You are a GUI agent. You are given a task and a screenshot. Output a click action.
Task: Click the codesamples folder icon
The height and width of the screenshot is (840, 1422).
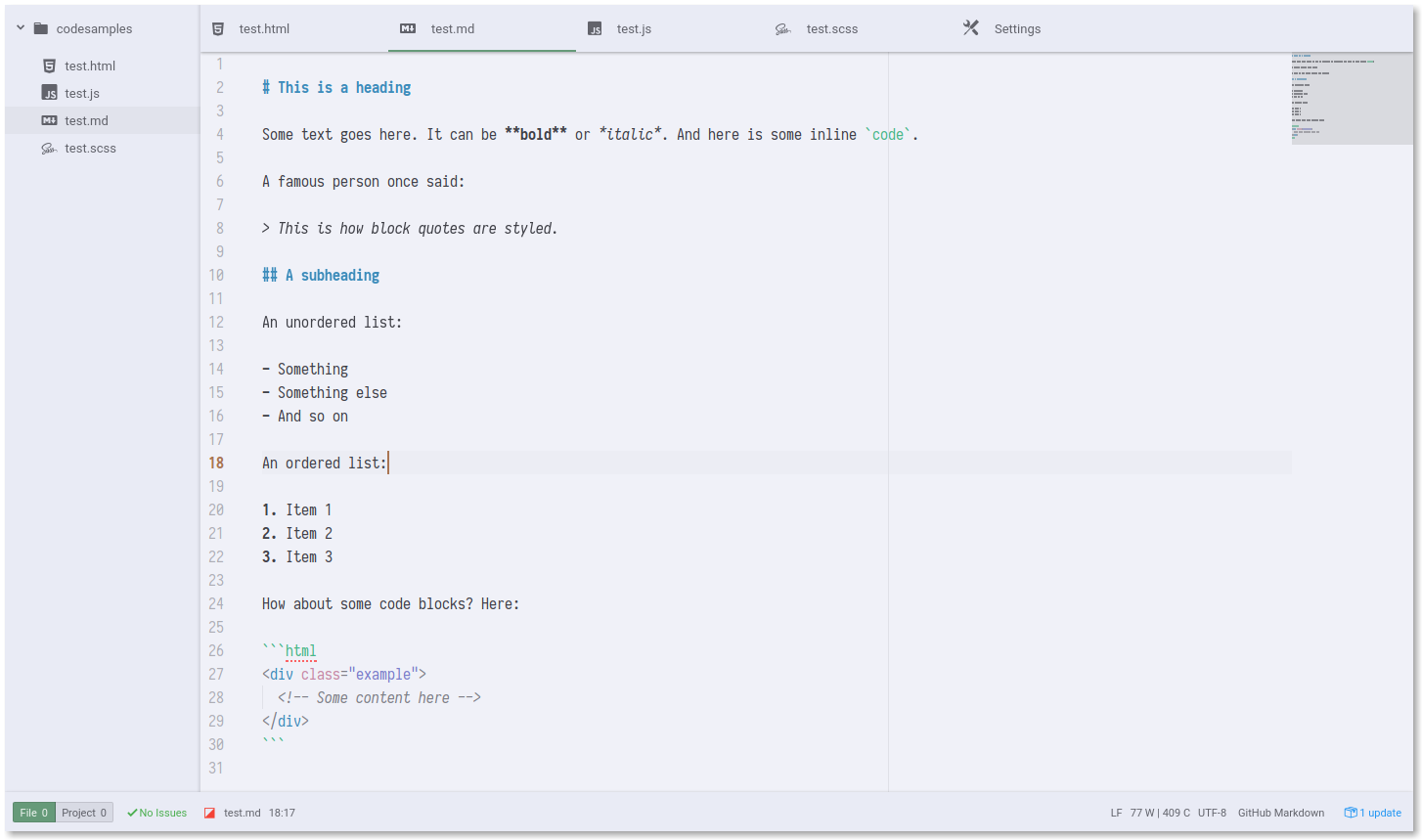coord(41,28)
